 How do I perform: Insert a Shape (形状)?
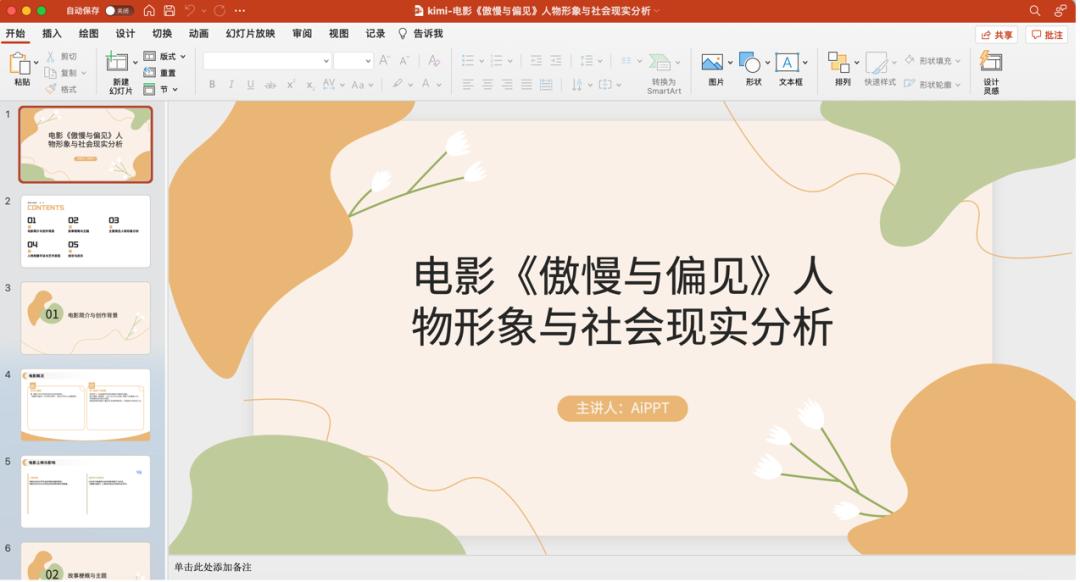coord(749,63)
